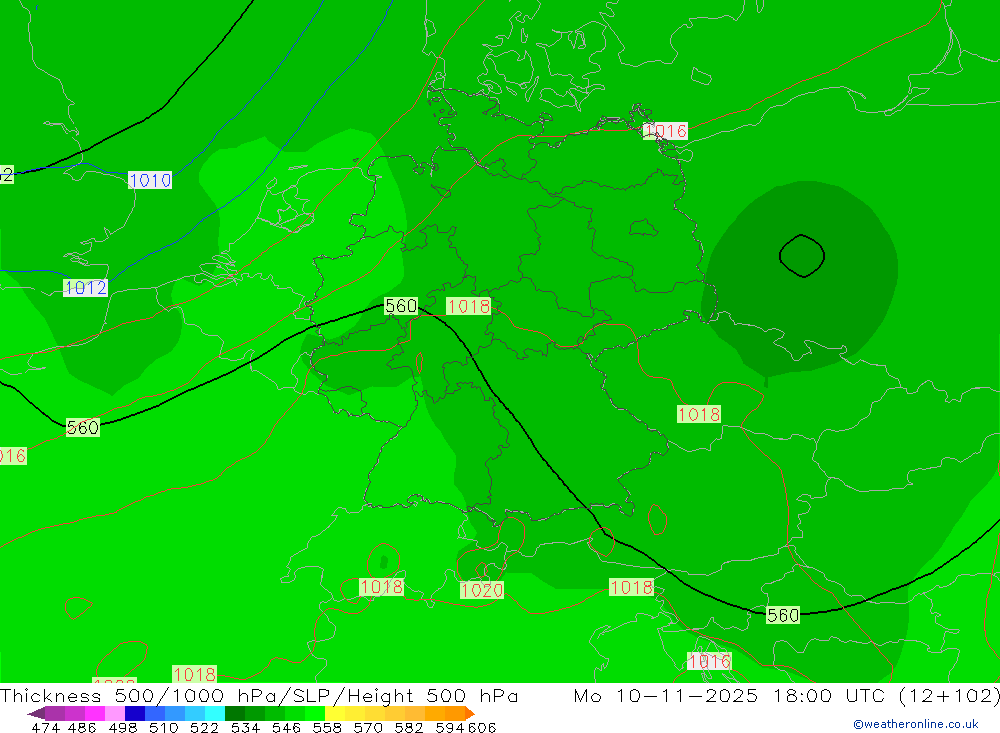Click the 474 legend value
Screen dimensions: 1000x733
[x=45, y=727]
